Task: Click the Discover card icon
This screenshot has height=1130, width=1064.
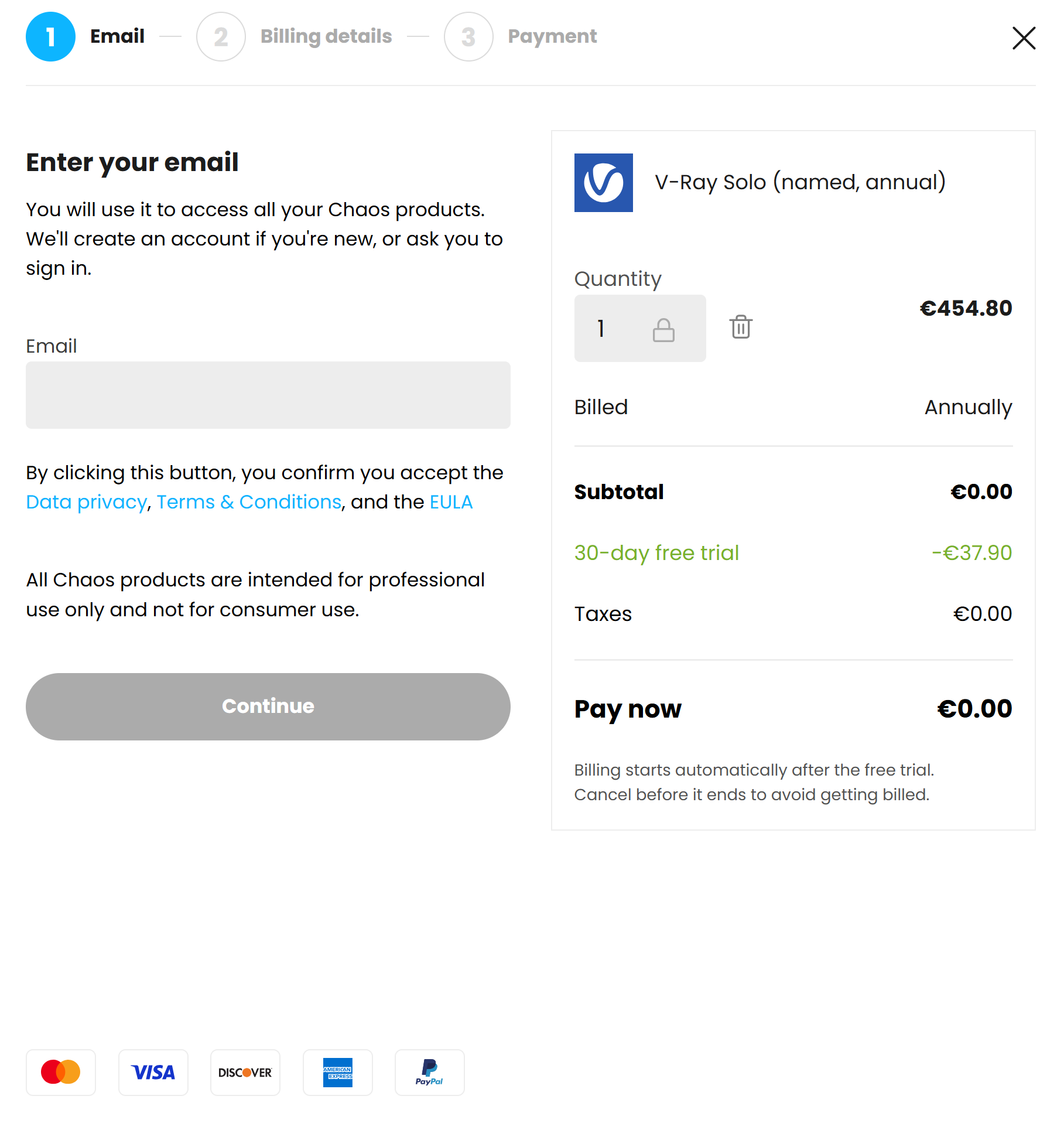Action: 245,1073
